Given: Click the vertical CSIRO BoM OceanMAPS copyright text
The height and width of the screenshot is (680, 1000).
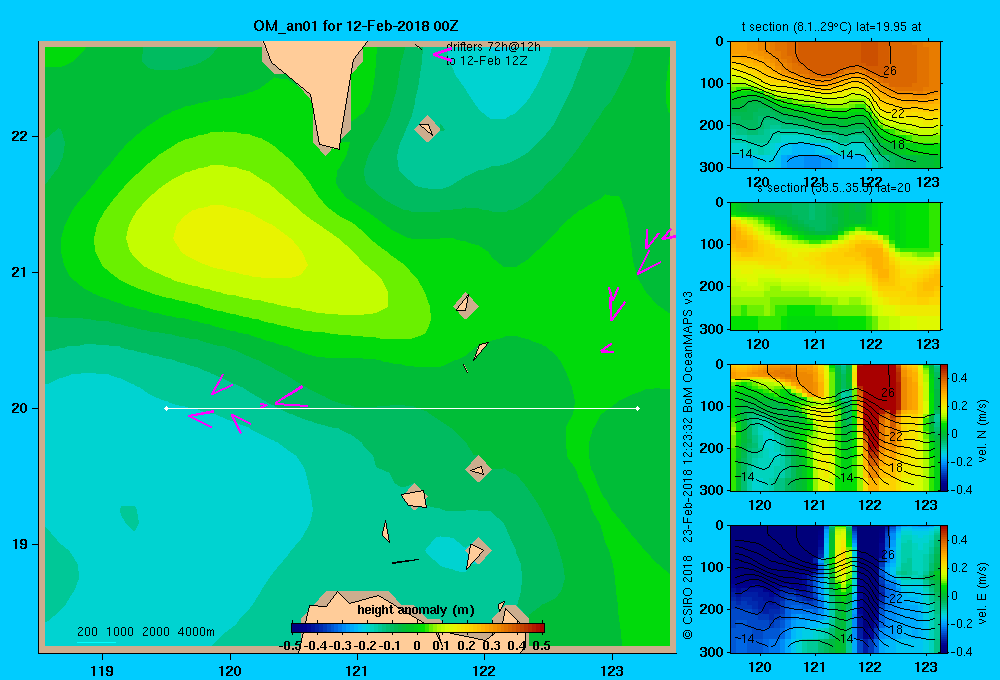Looking at the screenshot, I should 688,466.
